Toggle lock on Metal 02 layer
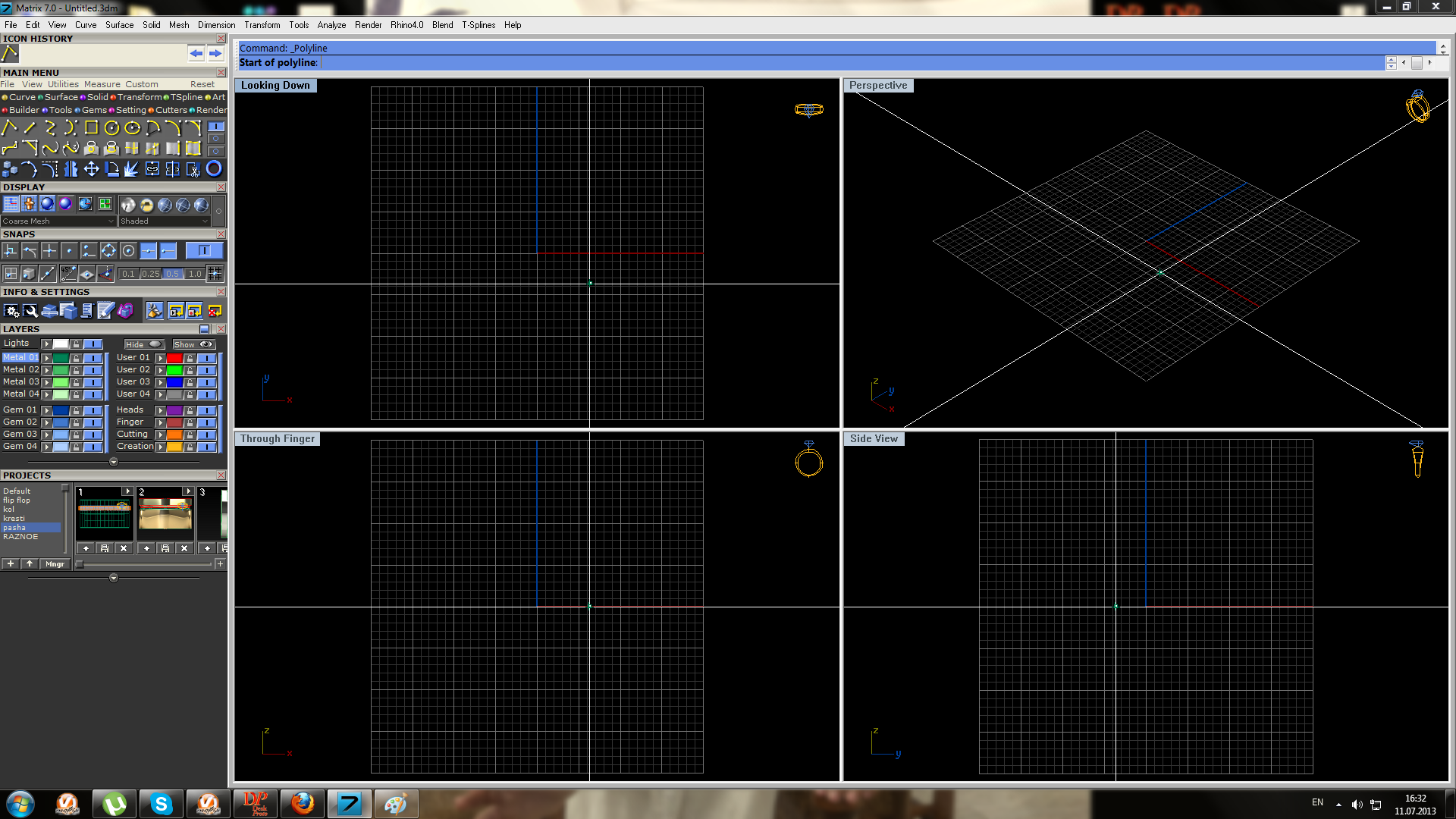Viewport: 1456px width, 819px height. click(77, 370)
